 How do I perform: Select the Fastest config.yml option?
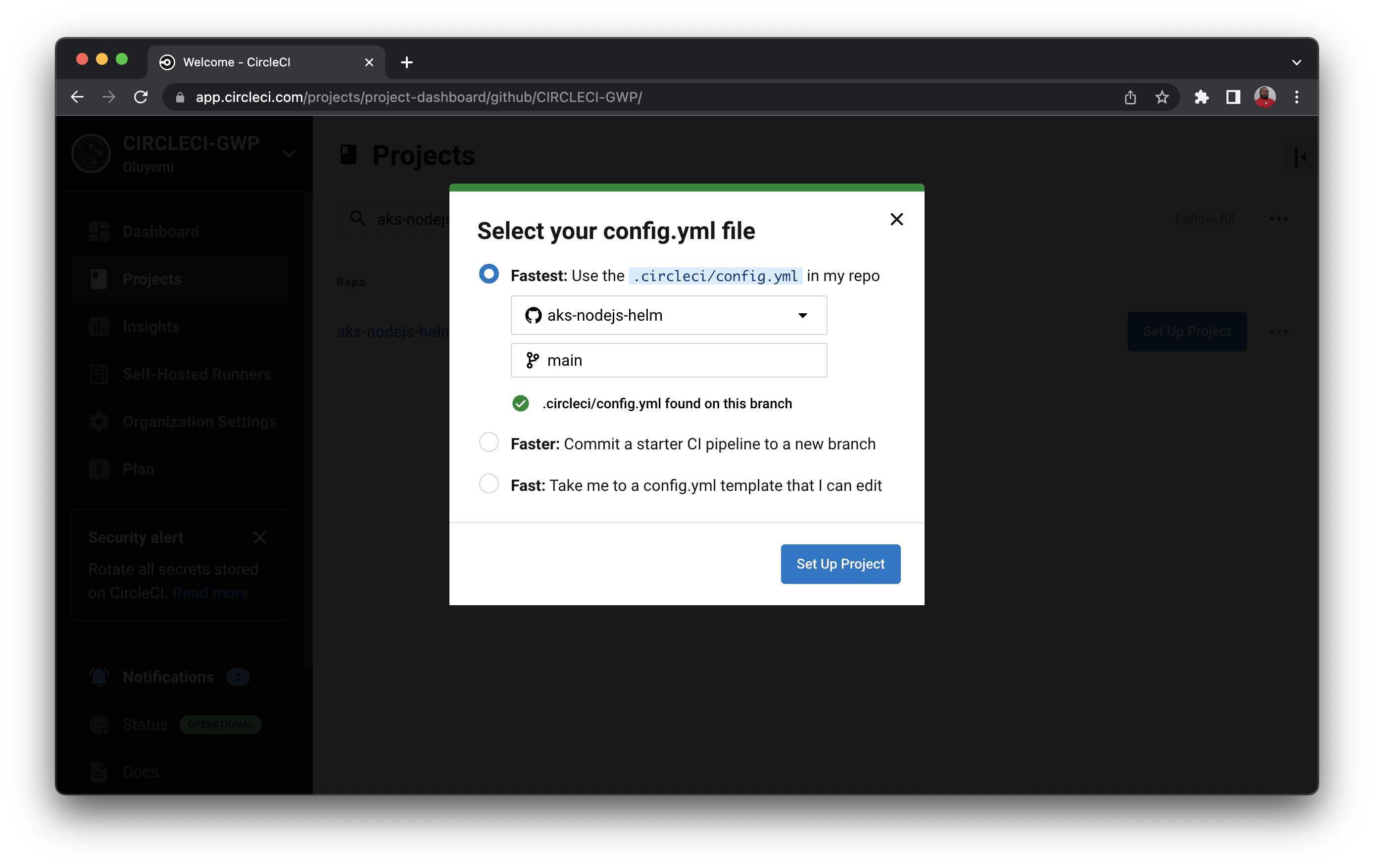[489, 275]
